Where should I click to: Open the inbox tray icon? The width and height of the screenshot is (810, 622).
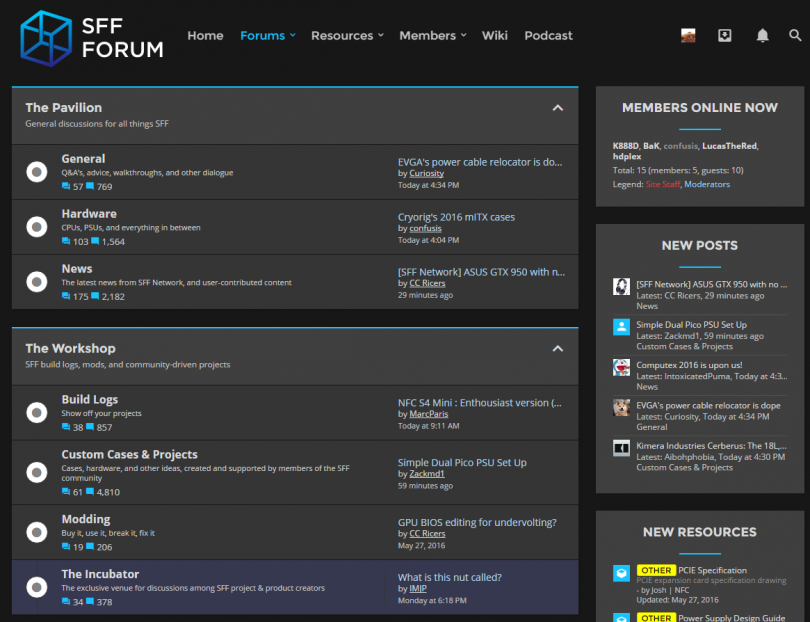(725, 36)
